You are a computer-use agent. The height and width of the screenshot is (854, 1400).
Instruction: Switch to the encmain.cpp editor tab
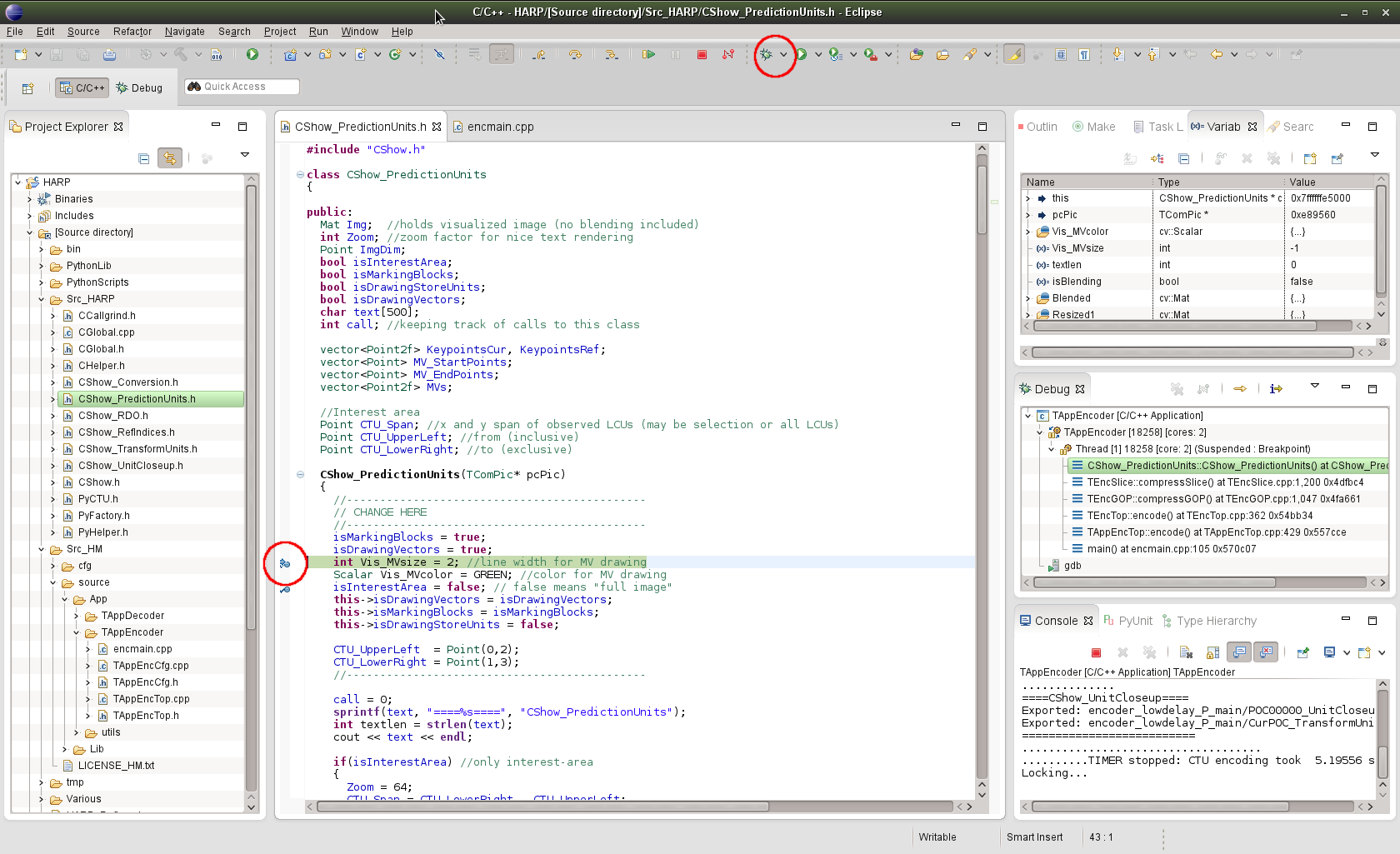pyautogui.click(x=500, y=127)
